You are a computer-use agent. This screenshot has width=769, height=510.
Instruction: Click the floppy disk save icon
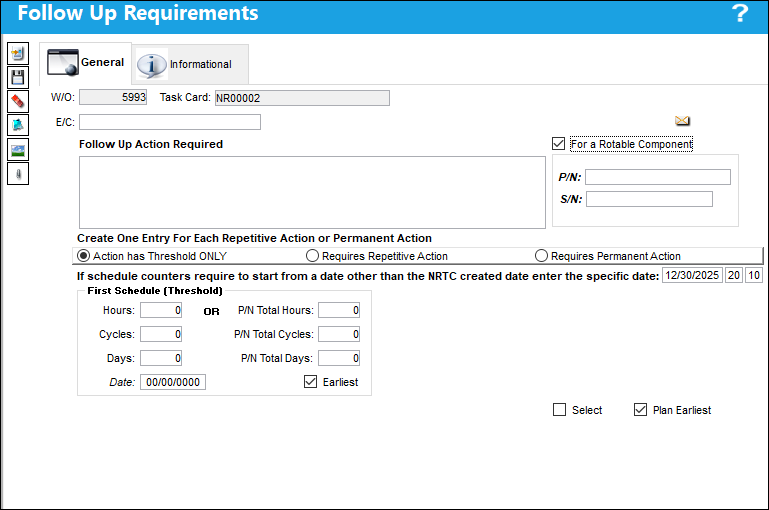point(18,77)
